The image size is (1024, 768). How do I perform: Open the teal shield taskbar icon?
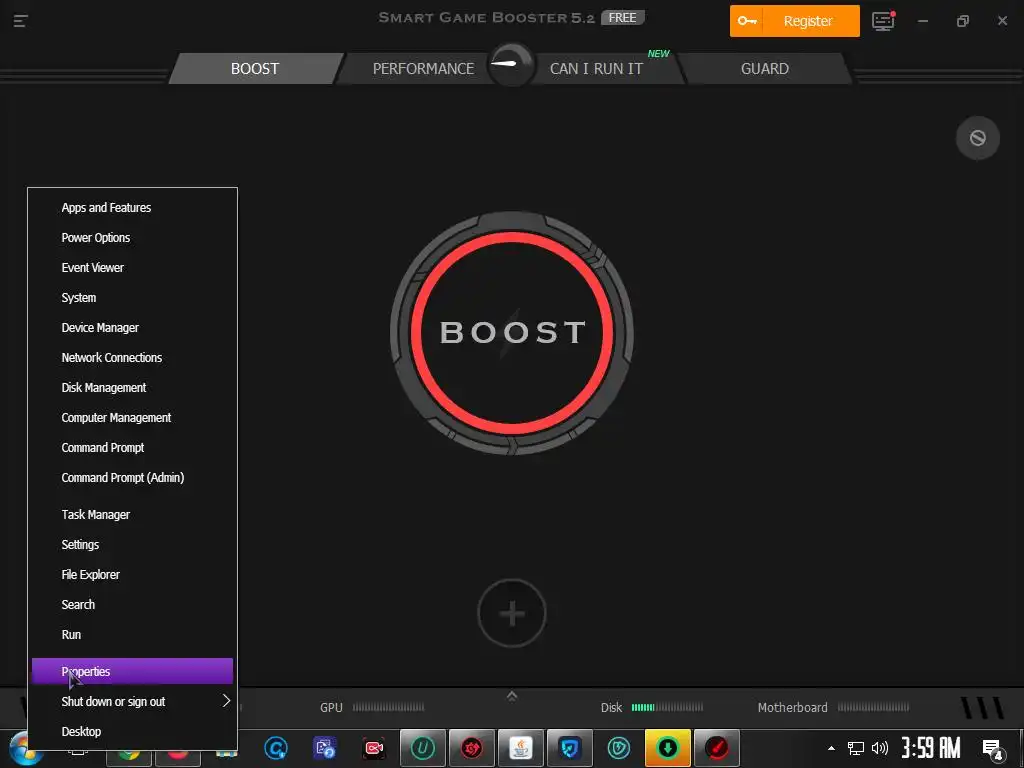(618, 748)
